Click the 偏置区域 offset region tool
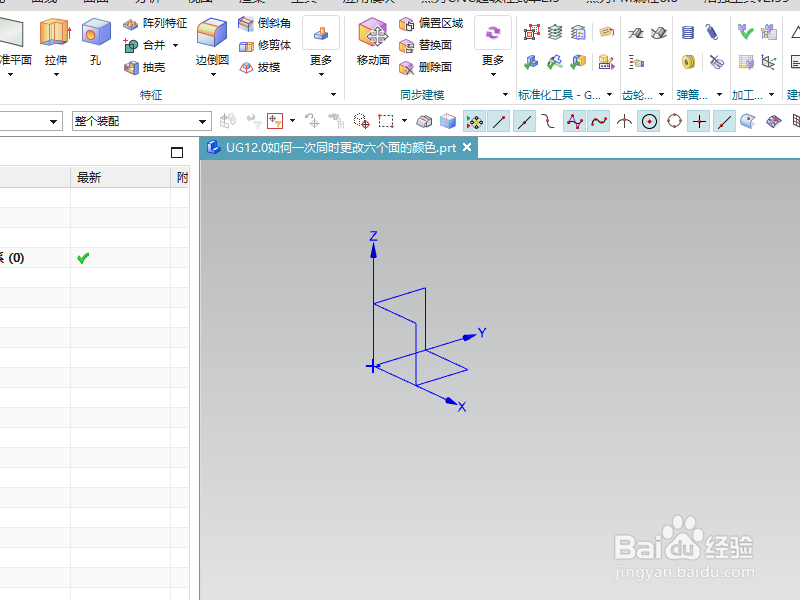This screenshot has width=800, height=600. (x=431, y=23)
